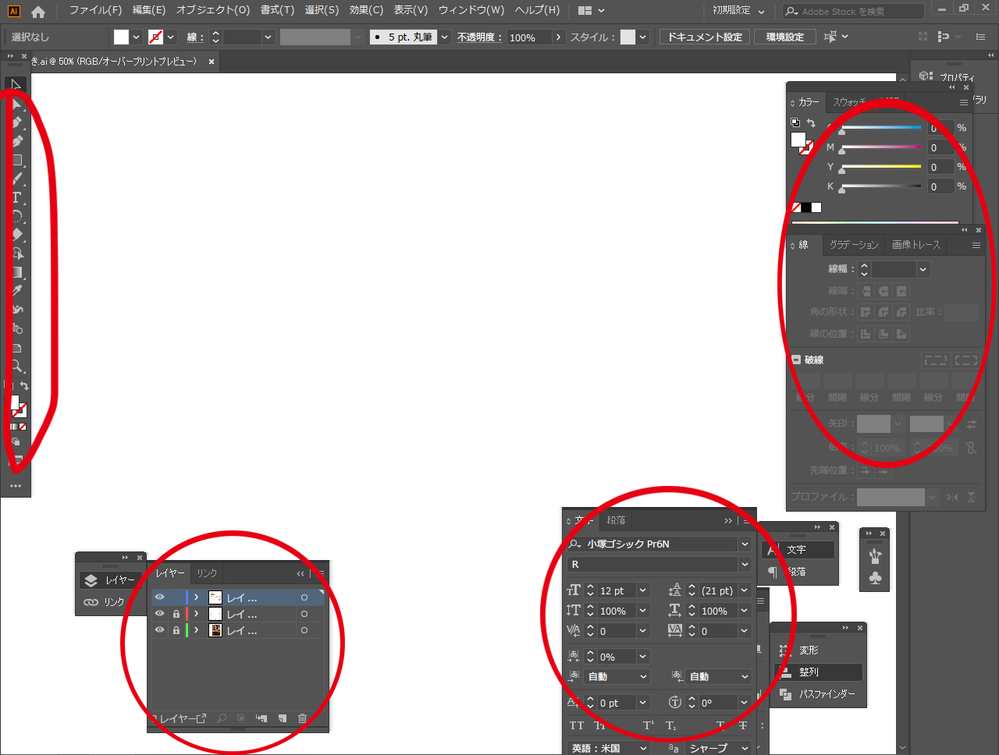Click the ドキュメント設定 button

704,37
